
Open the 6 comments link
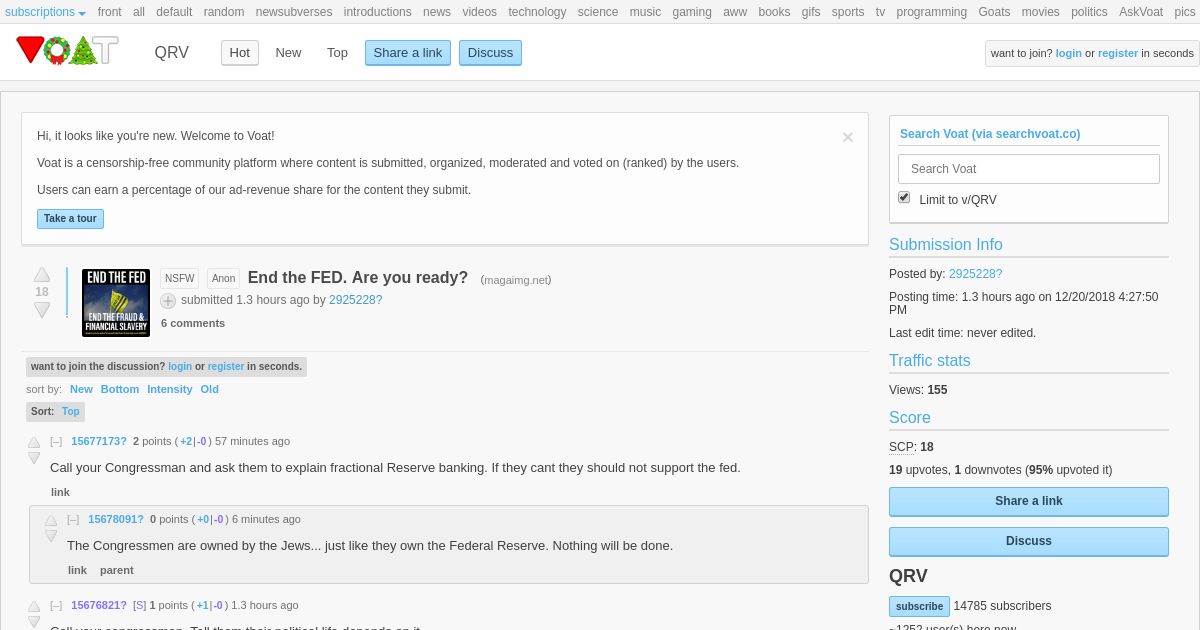193,323
